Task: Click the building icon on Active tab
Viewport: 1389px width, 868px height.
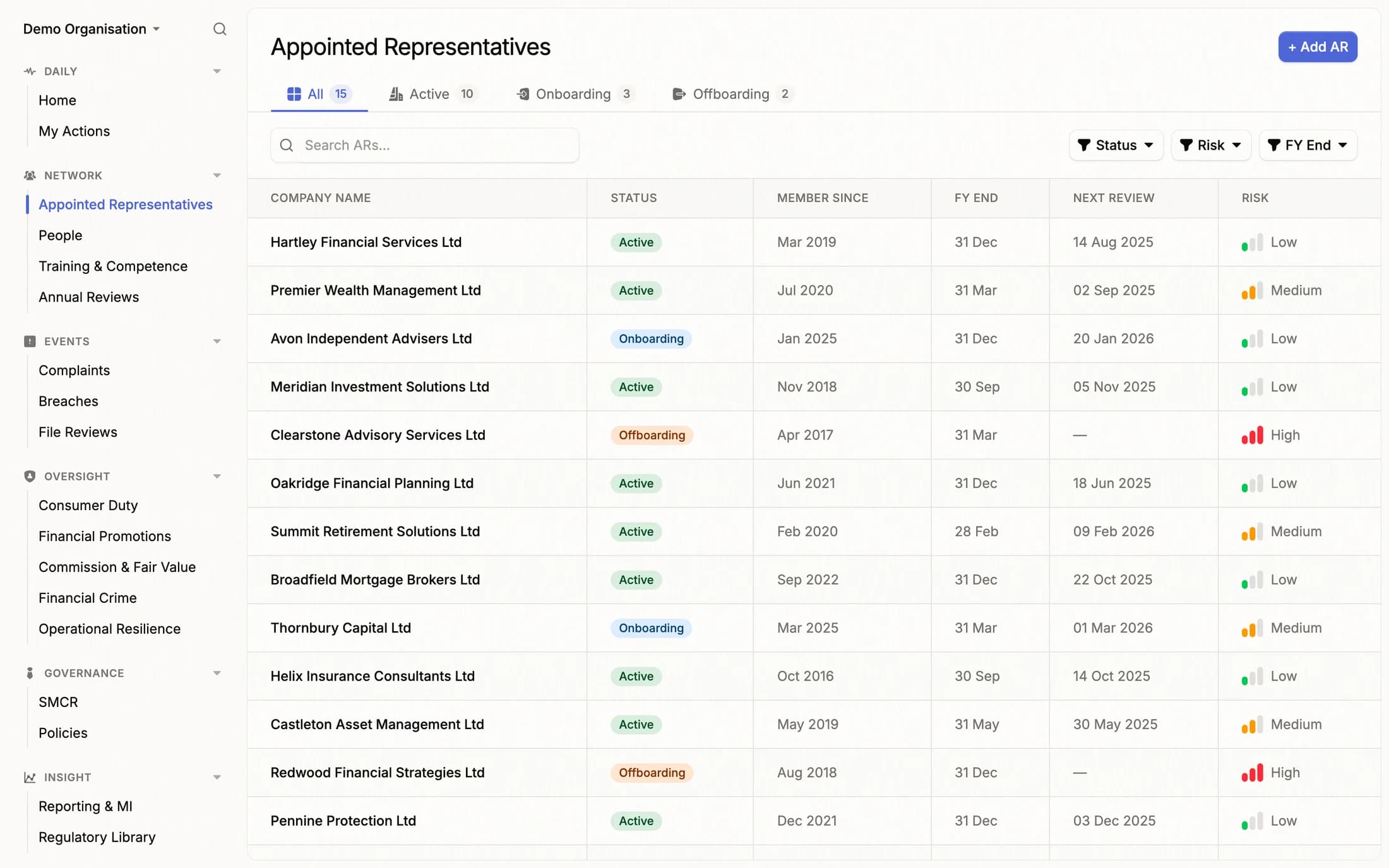Action: (396, 94)
